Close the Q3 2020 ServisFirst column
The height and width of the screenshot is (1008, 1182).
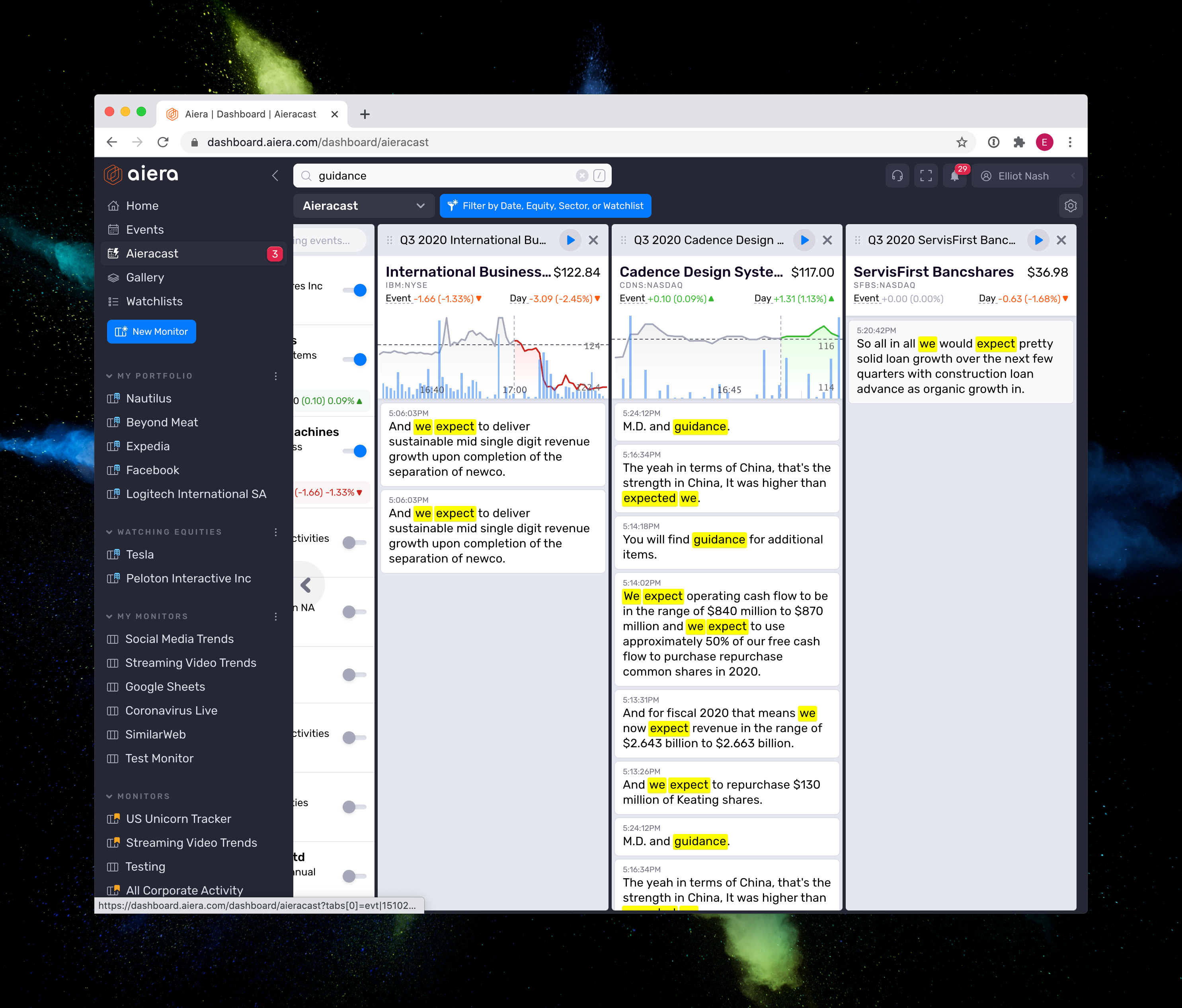click(x=1061, y=240)
